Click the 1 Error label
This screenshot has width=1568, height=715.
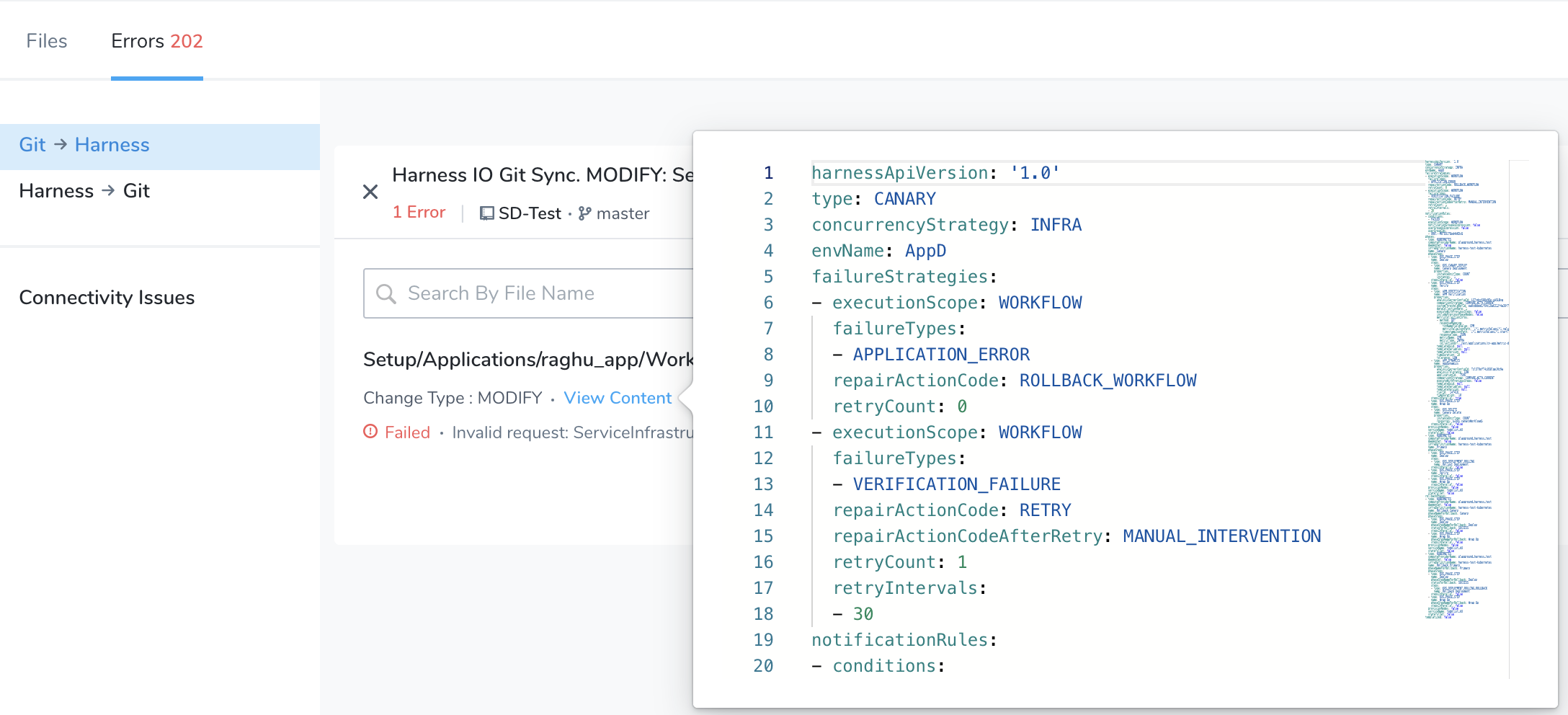419,212
